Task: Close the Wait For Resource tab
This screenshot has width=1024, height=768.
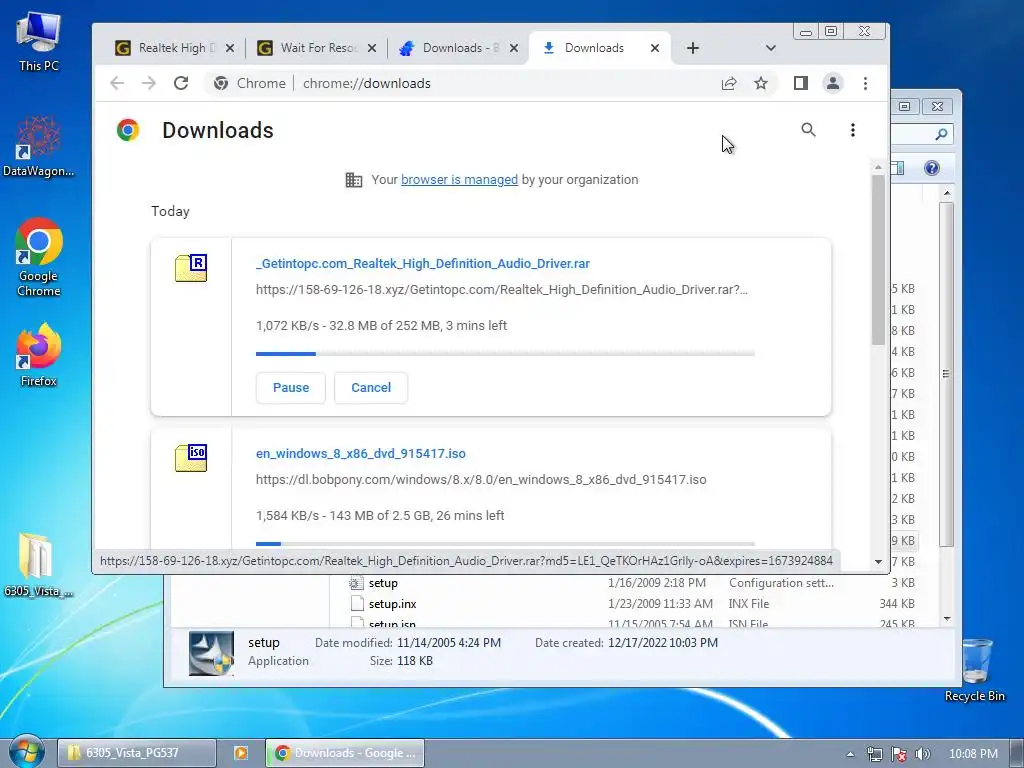Action: [x=372, y=48]
